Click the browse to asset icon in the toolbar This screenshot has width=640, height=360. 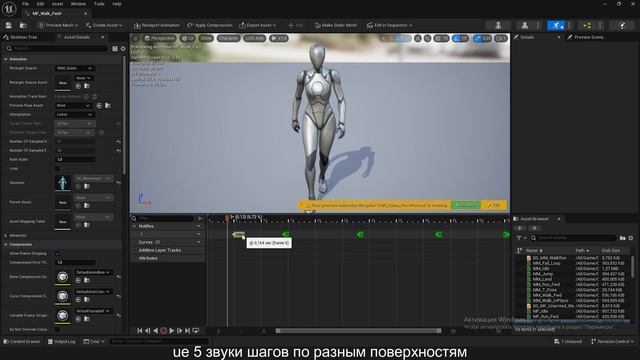(x=23, y=25)
